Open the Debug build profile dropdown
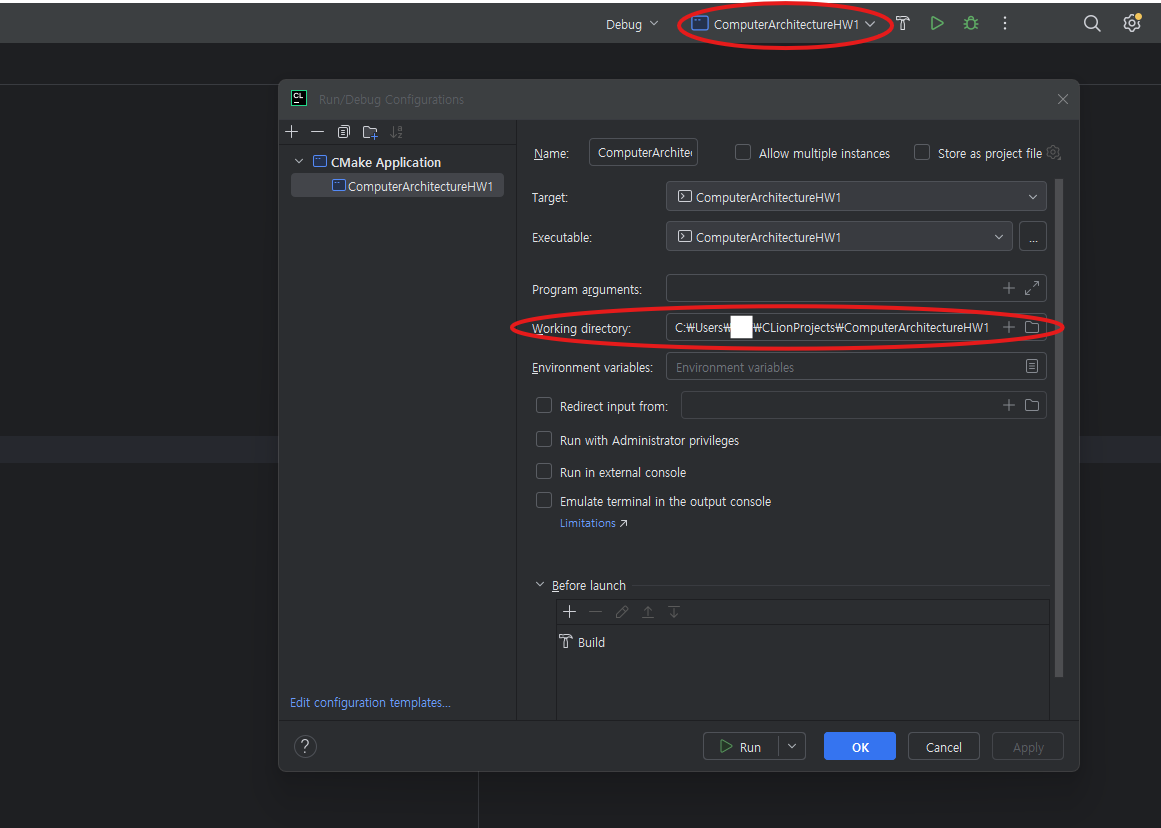This screenshot has height=828, width=1161. click(x=632, y=24)
